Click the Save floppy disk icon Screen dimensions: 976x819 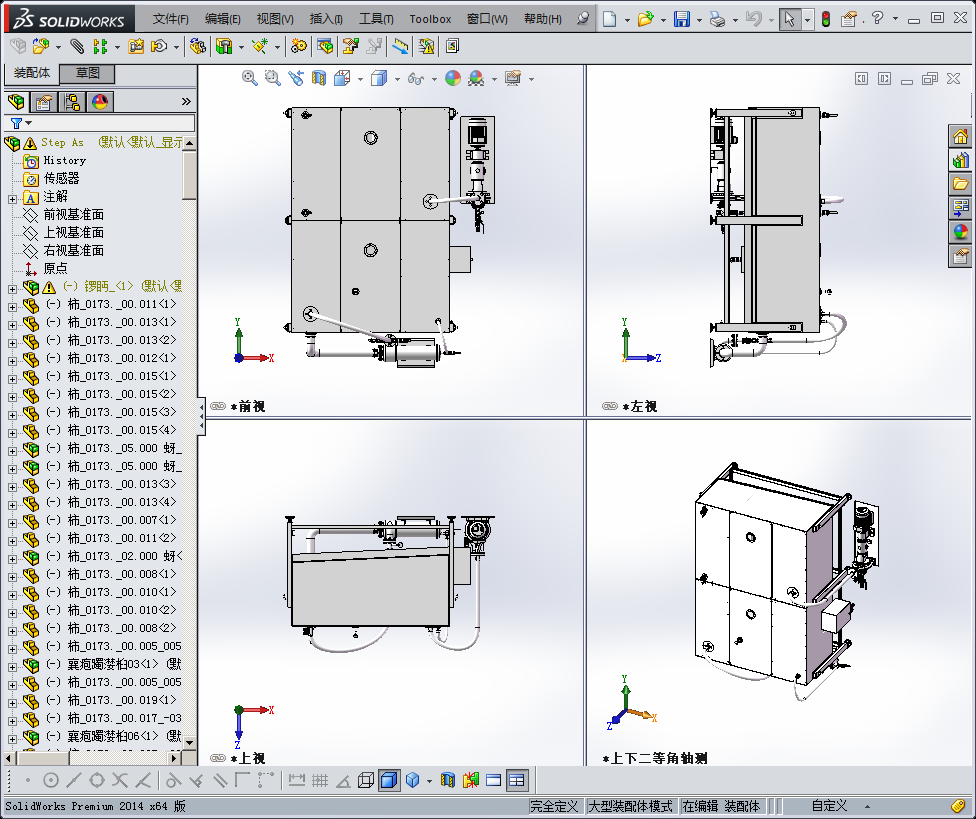[x=682, y=19]
